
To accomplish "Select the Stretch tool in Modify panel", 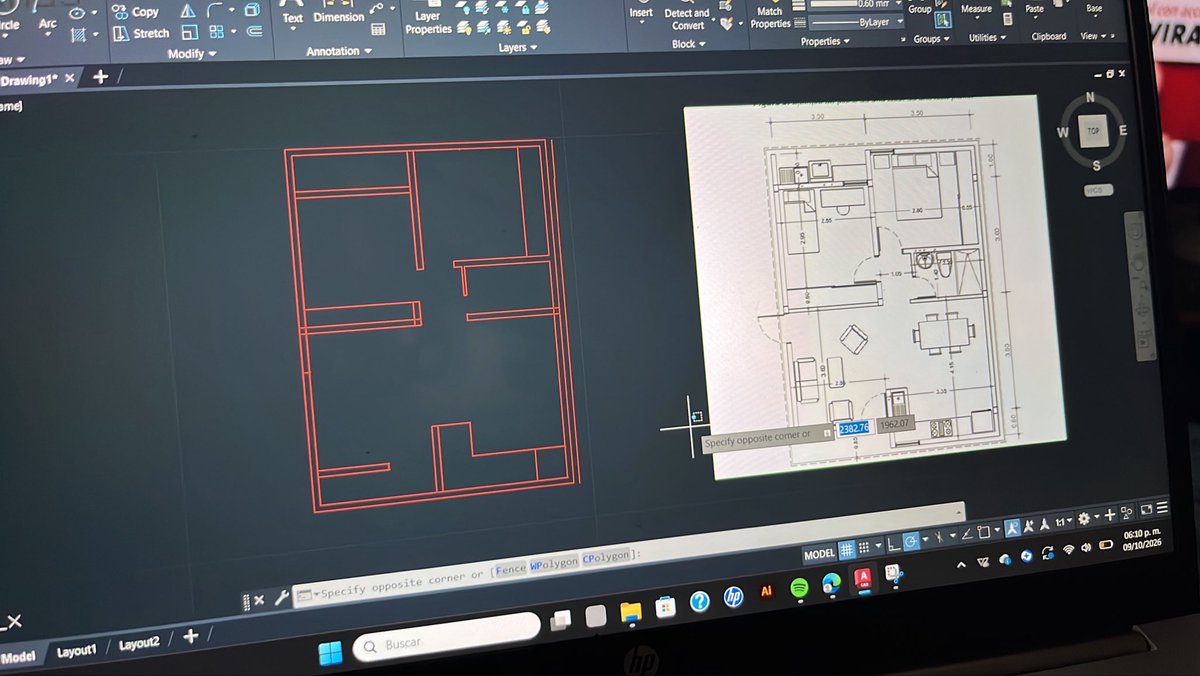I will (140, 33).
